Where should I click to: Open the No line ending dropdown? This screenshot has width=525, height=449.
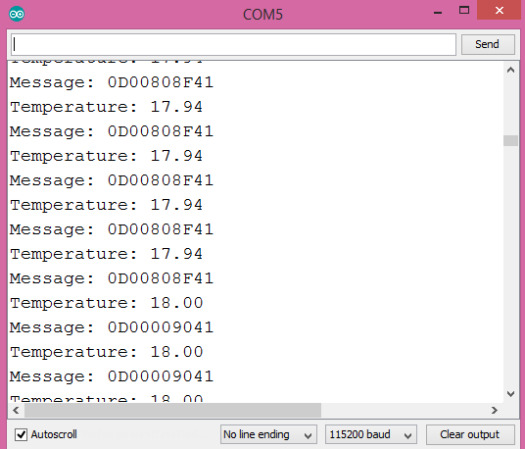(x=268, y=435)
